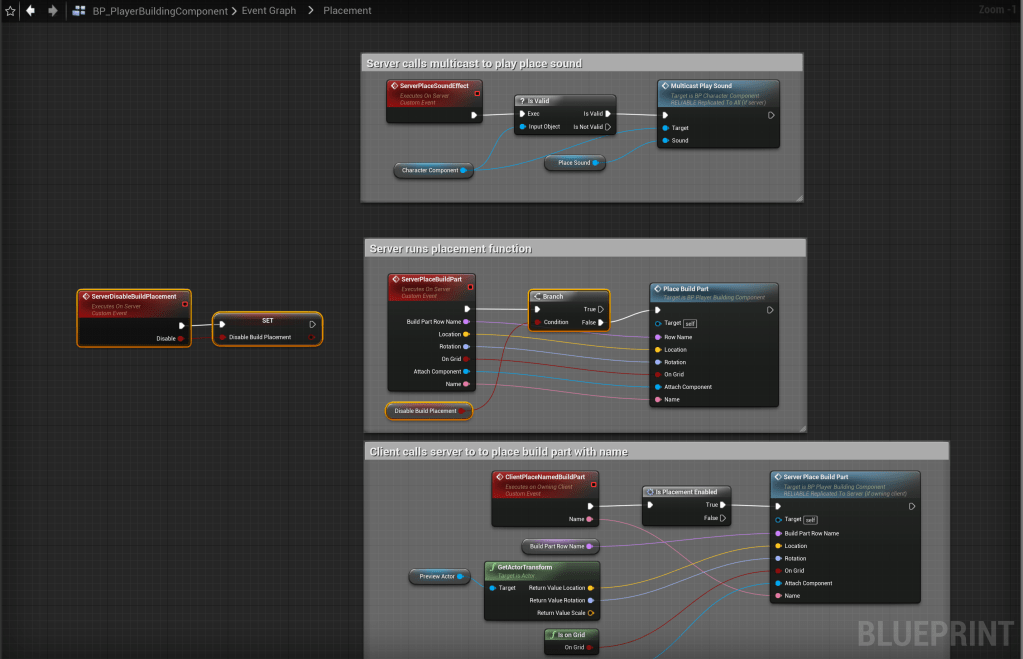Go to Event Graph in the breadcrumb
Viewport: 1023px width, 659px height.
tap(268, 11)
